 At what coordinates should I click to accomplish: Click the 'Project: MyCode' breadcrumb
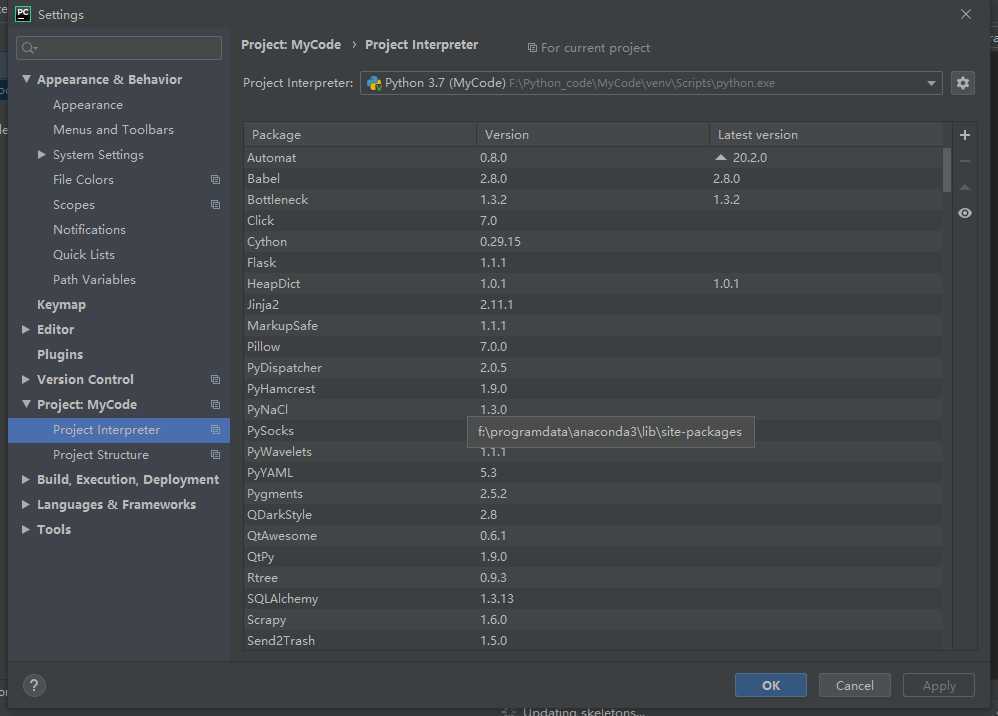(291, 45)
